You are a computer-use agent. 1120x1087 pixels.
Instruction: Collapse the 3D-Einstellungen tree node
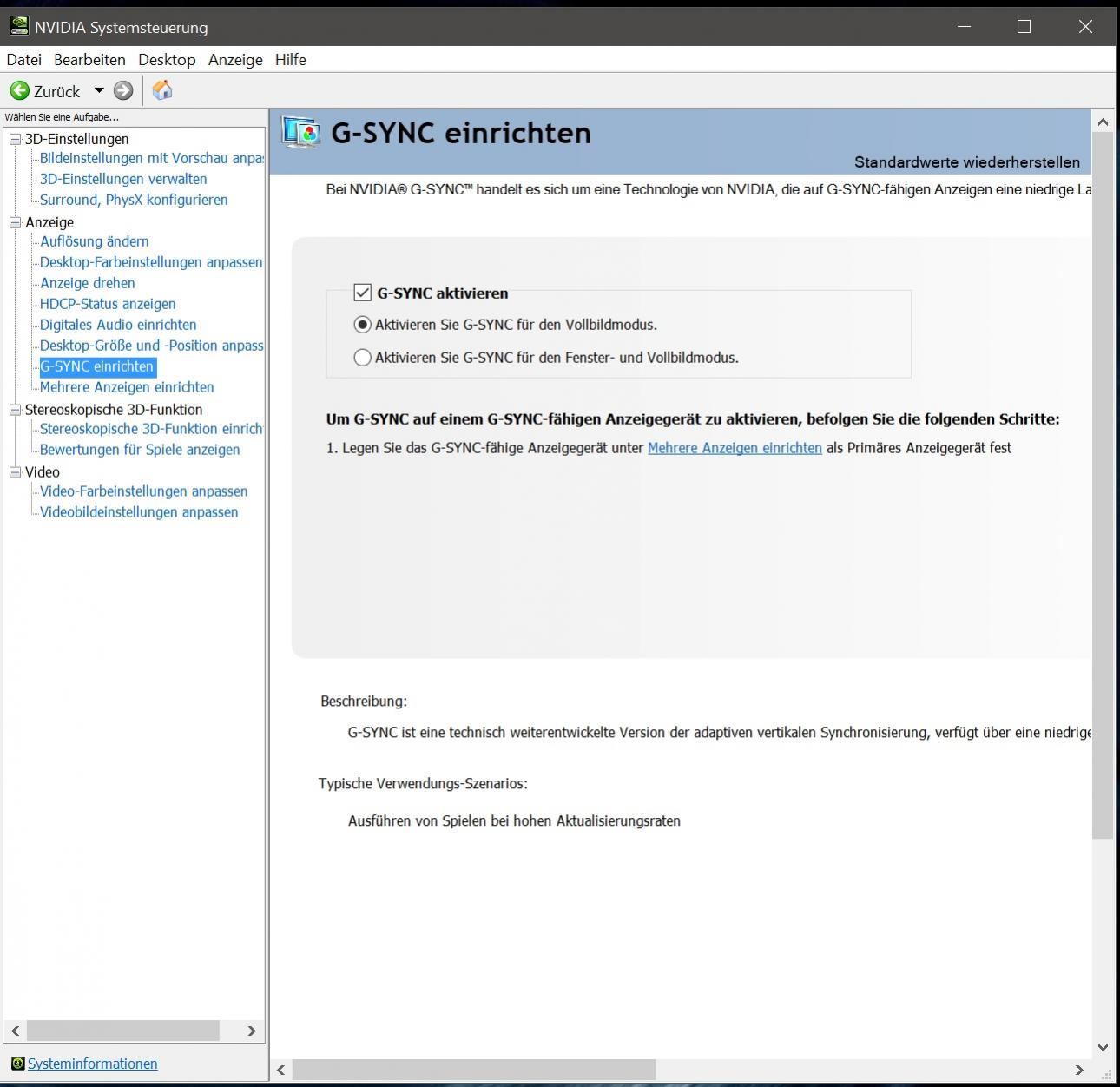(15, 139)
